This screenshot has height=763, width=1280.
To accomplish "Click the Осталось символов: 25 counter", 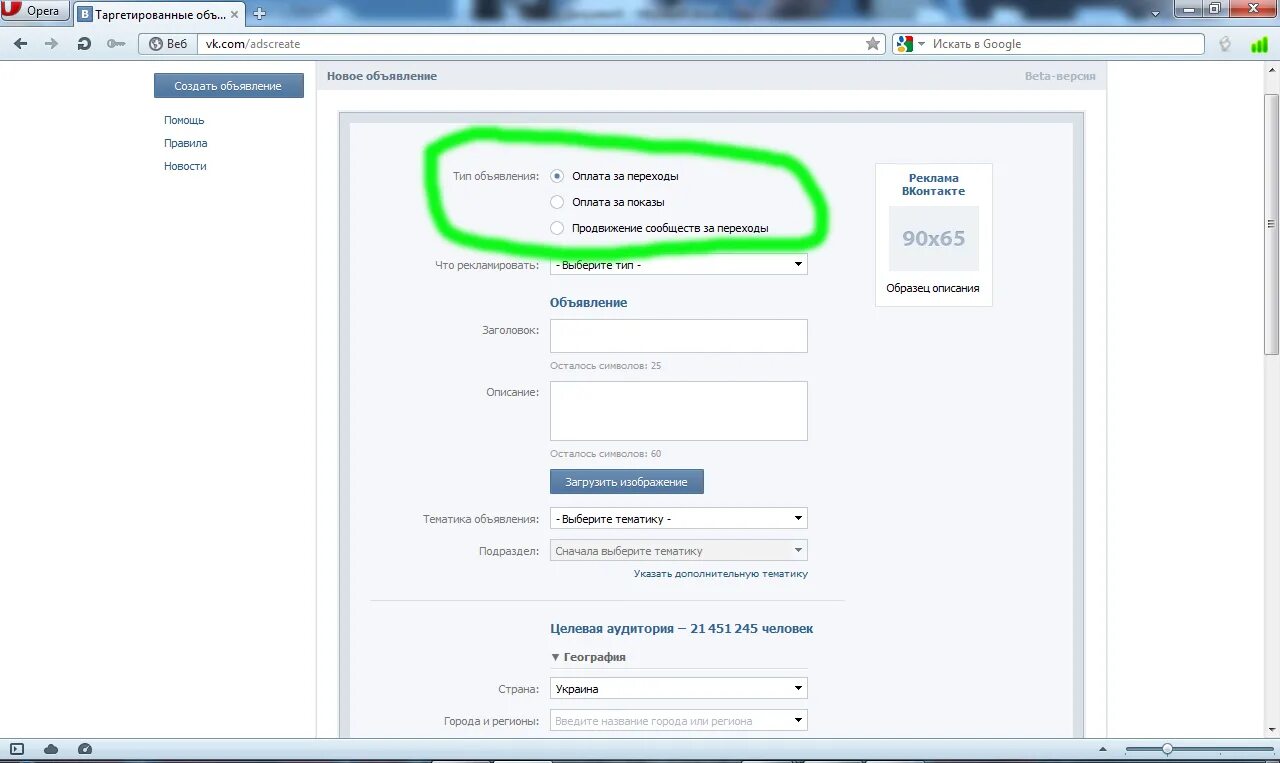I will click(x=605, y=366).
